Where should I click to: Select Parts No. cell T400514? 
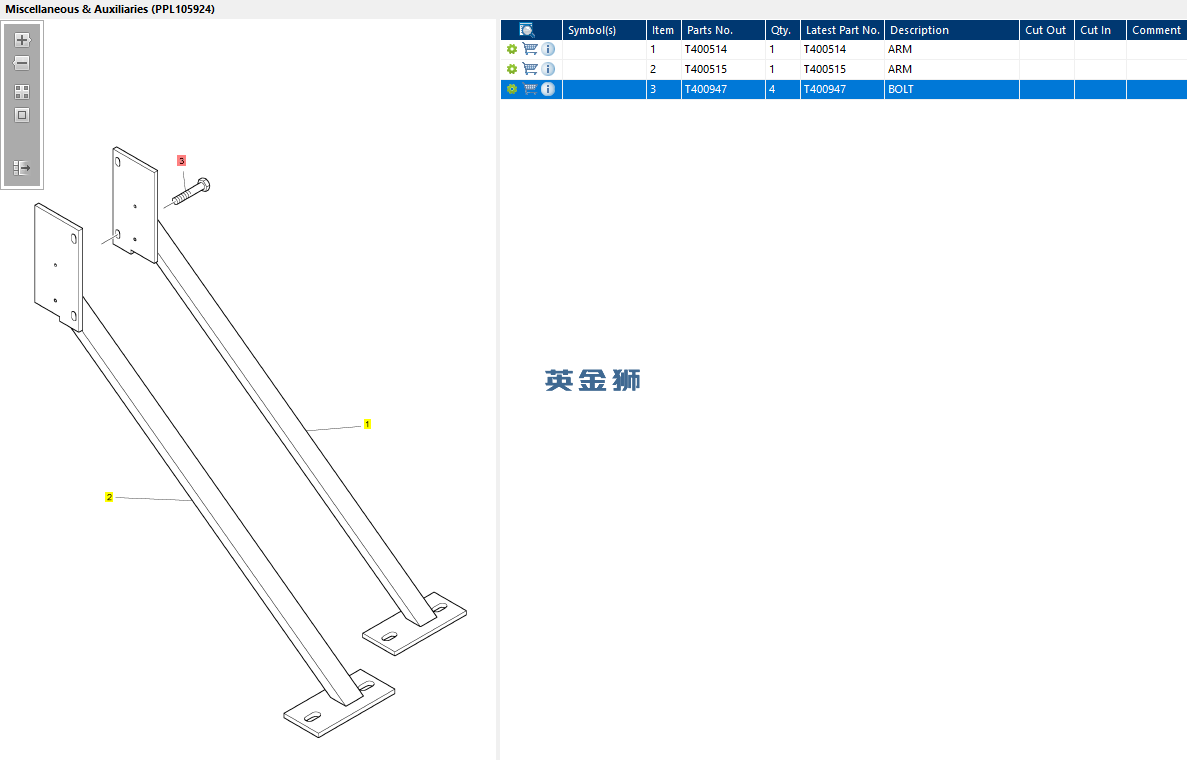[723, 49]
